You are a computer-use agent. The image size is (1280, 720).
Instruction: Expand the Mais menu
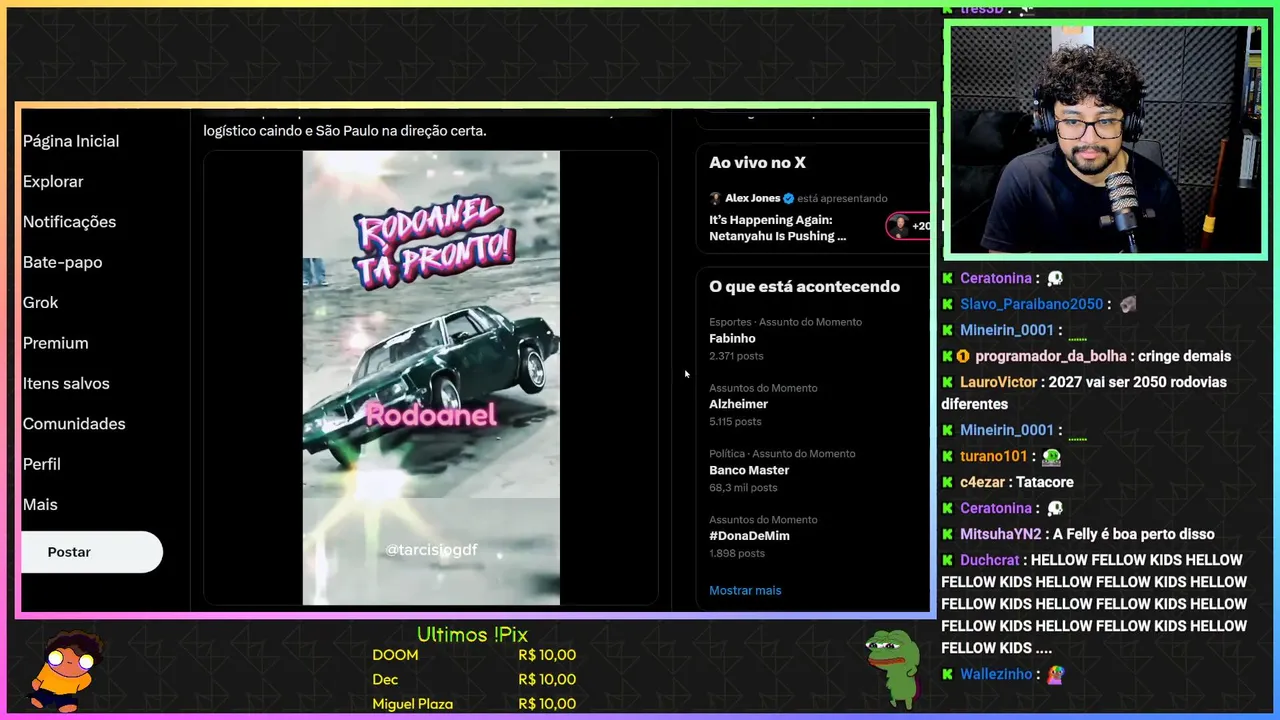40,504
